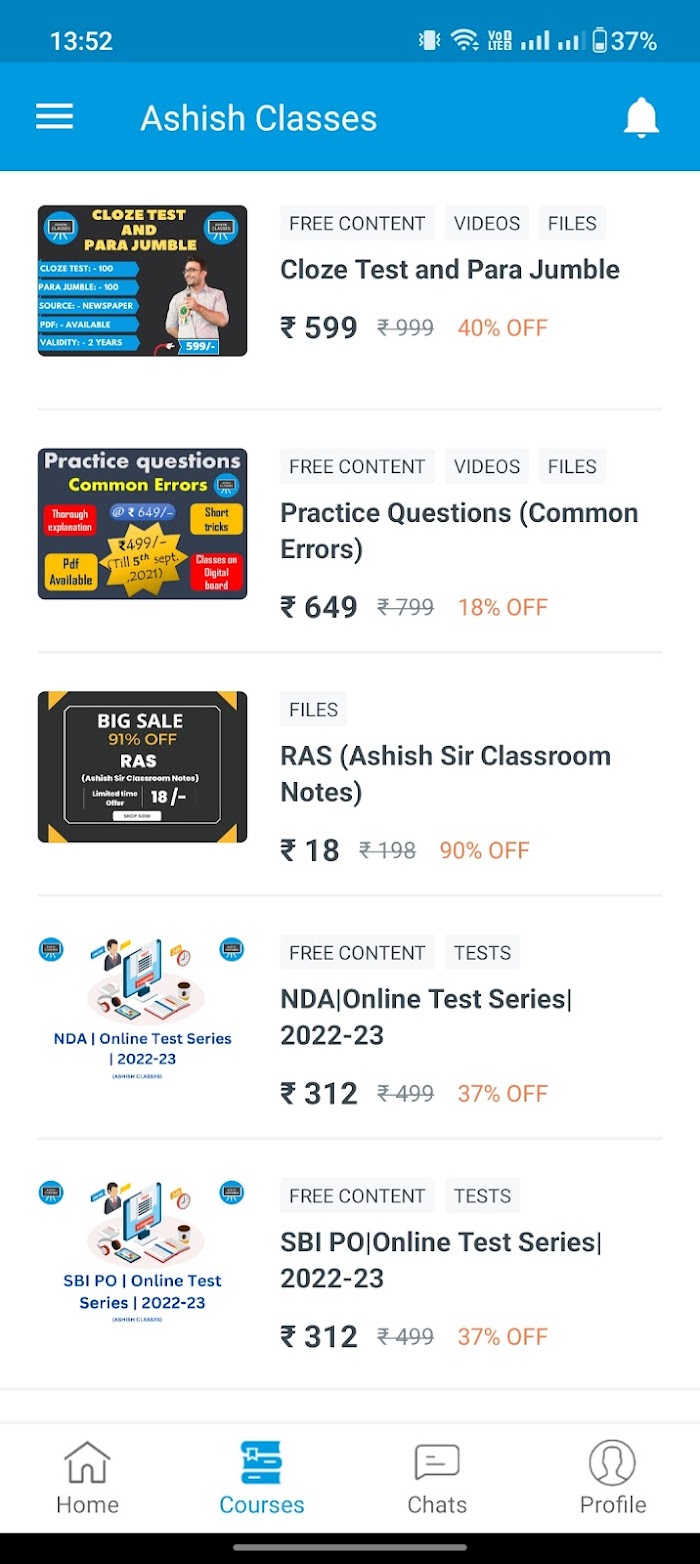Image resolution: width=700 pixels, height=1564 pixels.
Task: Tap the notification bell icon
Action: [x=641, y=118]
